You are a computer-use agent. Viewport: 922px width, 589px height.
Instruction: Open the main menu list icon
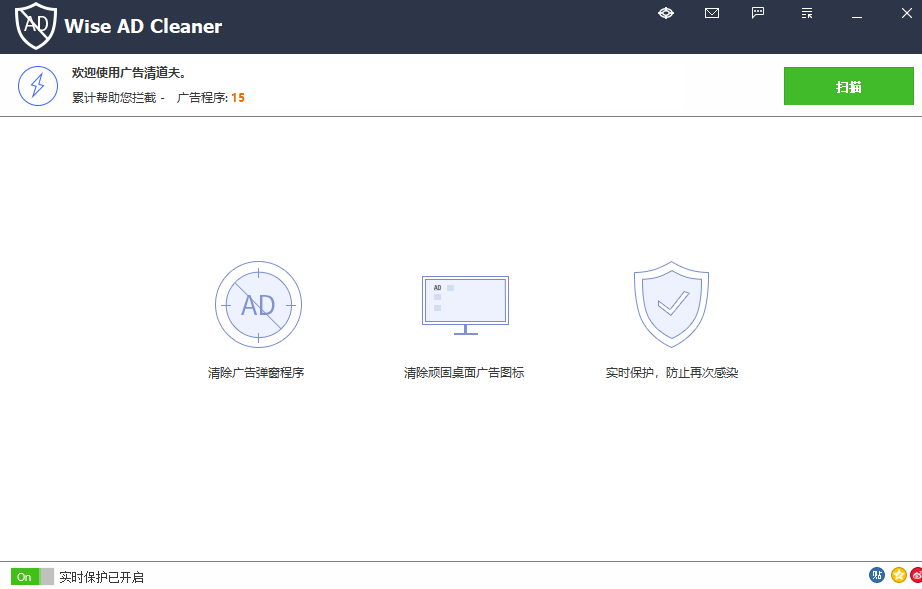coord(807,13)
